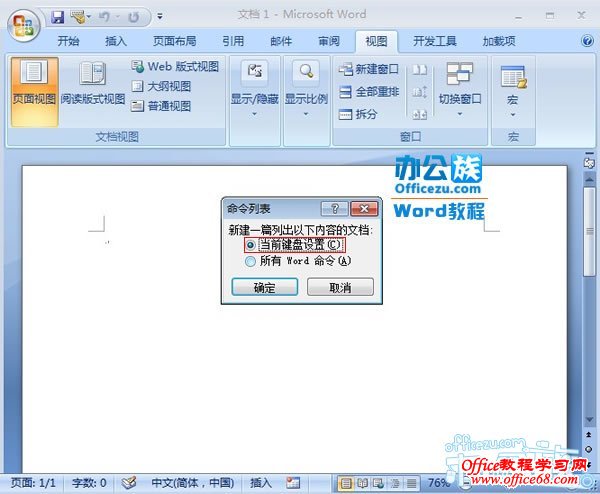Click previous page browse button
600x494 pixels.
click(589, 435)
